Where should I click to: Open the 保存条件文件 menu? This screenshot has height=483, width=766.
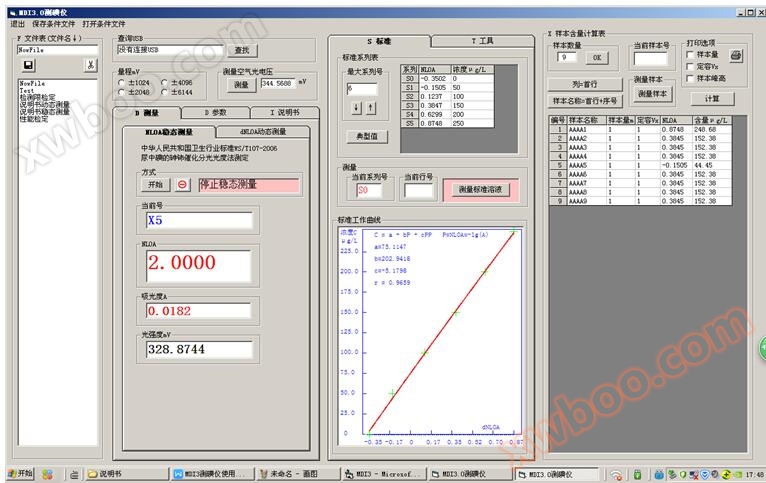point(53,23)
